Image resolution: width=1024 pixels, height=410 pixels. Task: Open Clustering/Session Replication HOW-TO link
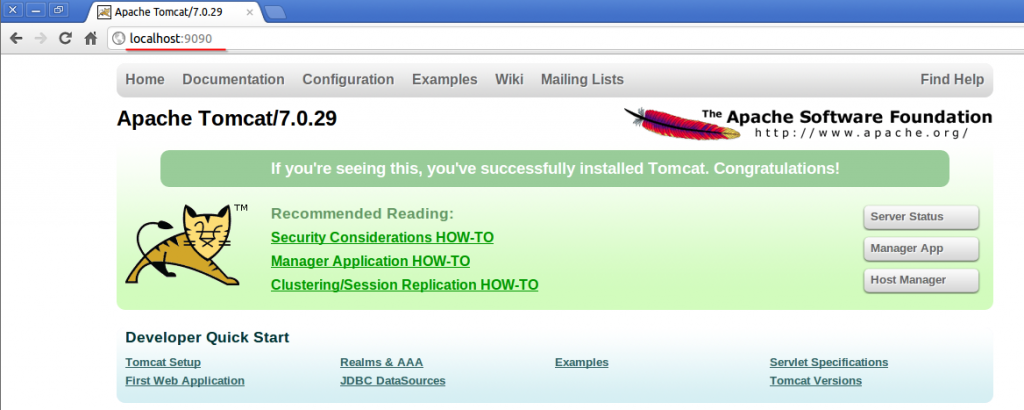coord(404,285)
